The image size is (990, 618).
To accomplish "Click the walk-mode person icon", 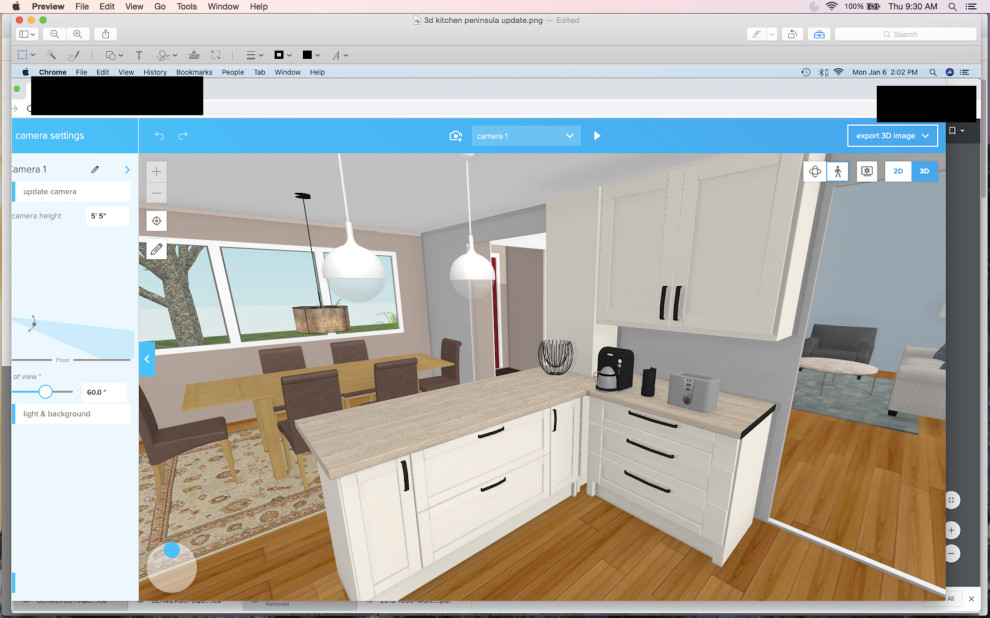I will tap(838, 171).
